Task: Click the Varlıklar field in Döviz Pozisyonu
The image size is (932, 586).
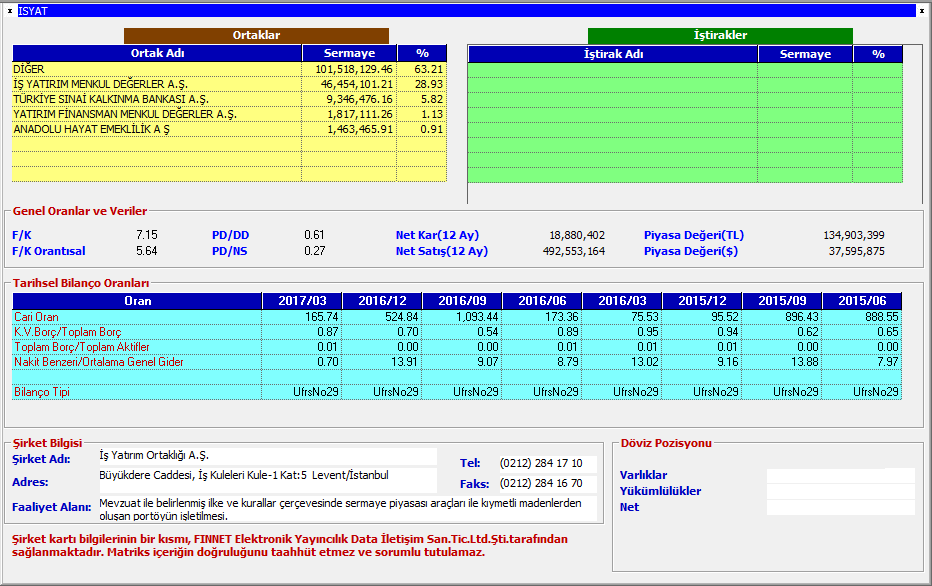Action: (840, 475)
